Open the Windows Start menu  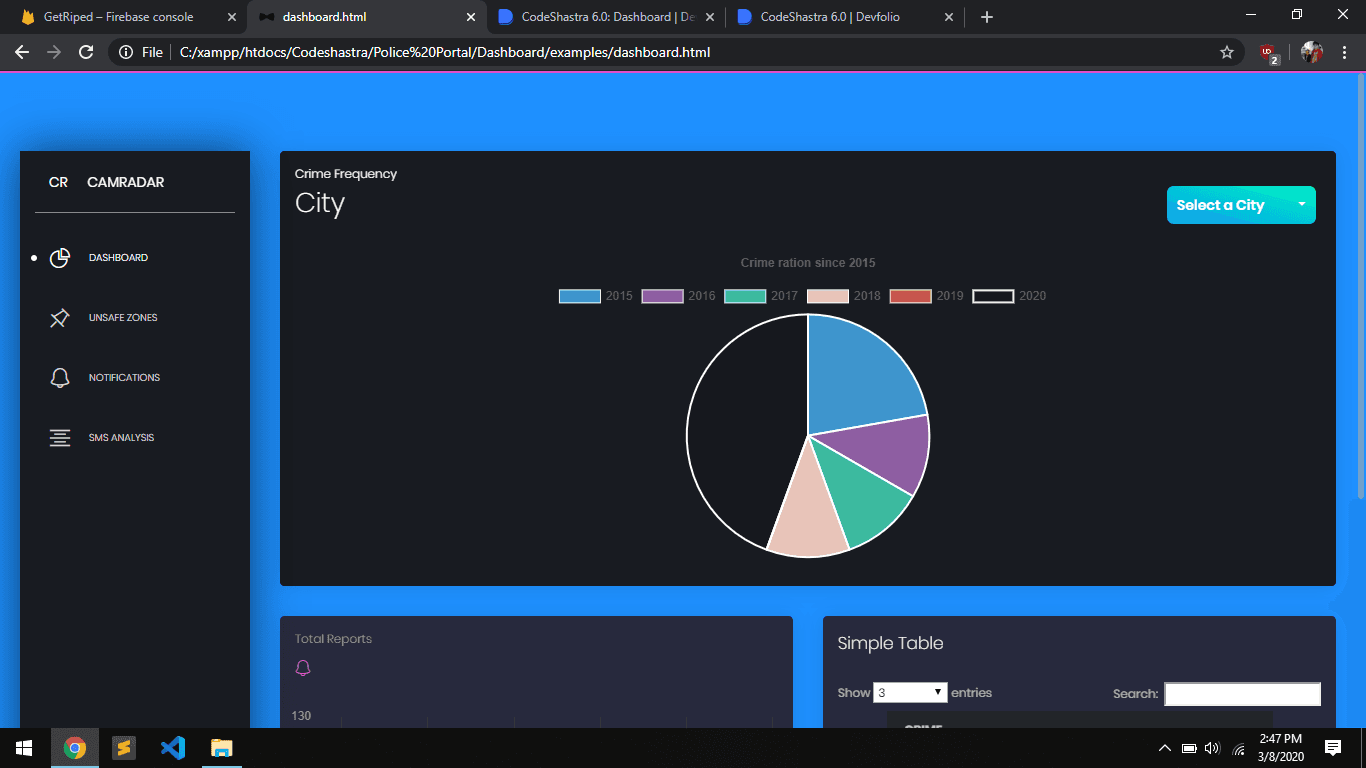[x=24, y=748]
